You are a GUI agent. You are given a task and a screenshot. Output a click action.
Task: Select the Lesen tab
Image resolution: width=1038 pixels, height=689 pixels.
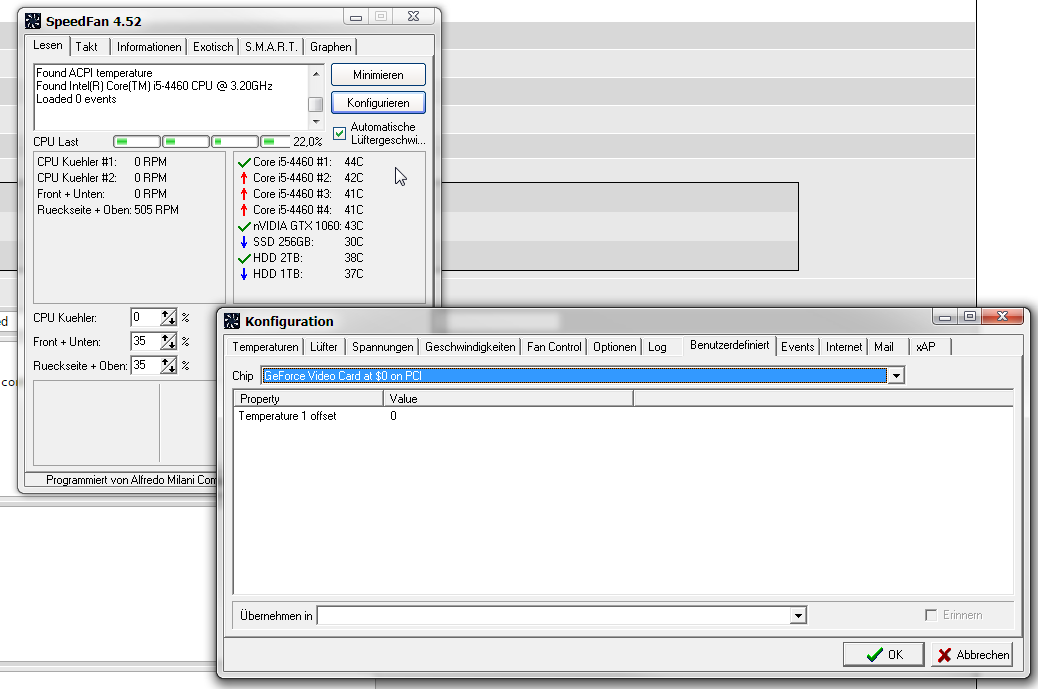[x=48, y=45]
